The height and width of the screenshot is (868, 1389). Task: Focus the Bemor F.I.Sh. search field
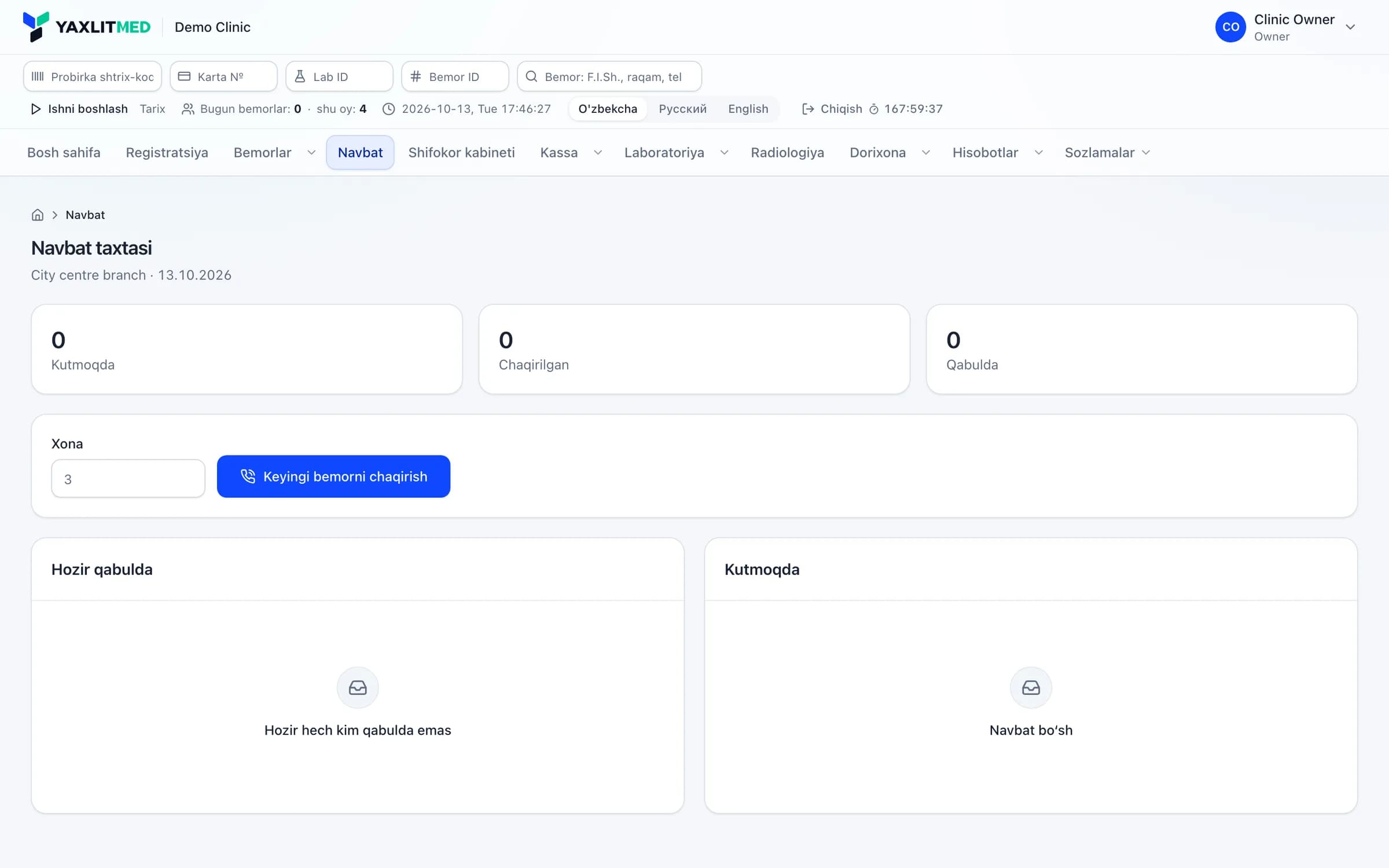[609, 76]
